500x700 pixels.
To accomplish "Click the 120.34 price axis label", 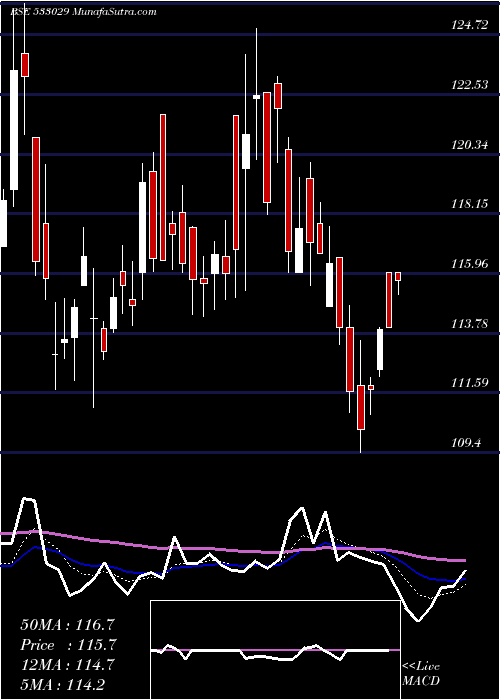I will 470,145.
